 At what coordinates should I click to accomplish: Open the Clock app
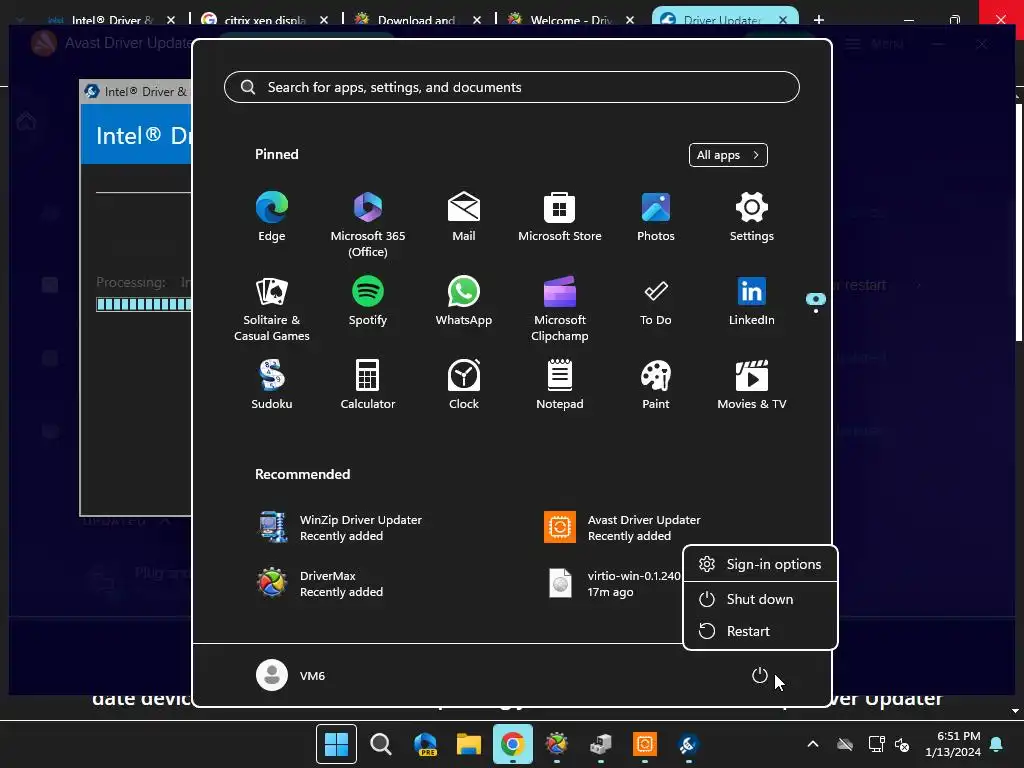coord(464,385)
